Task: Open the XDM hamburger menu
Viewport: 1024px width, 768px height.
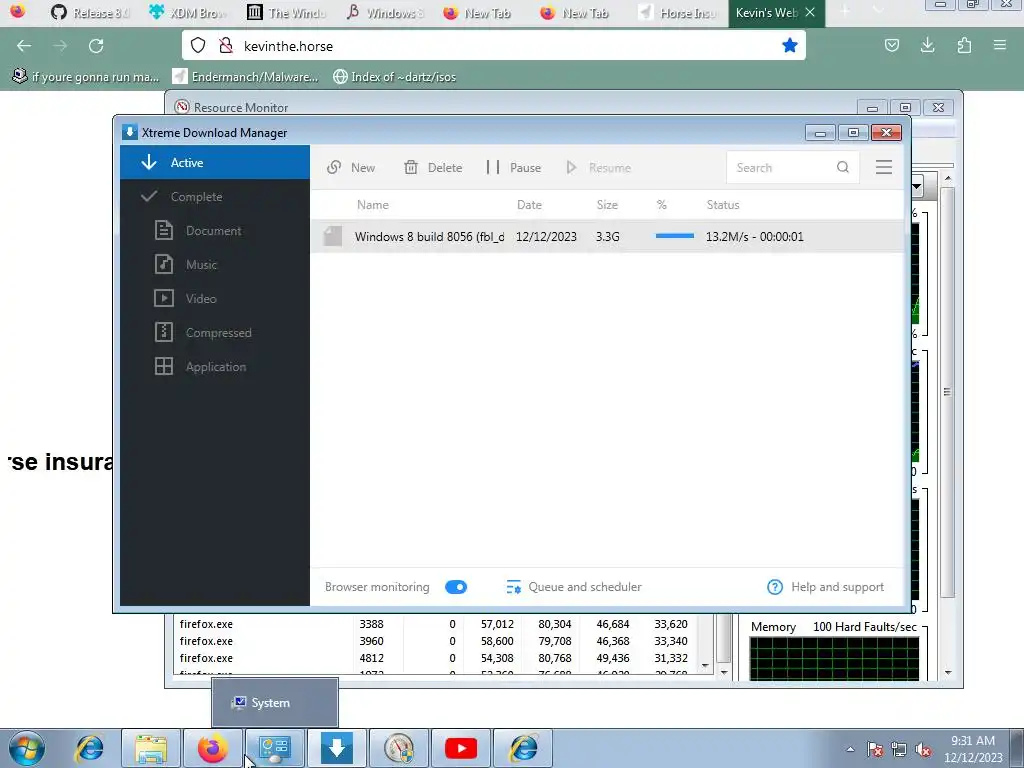Action: (x=884, y=167)
